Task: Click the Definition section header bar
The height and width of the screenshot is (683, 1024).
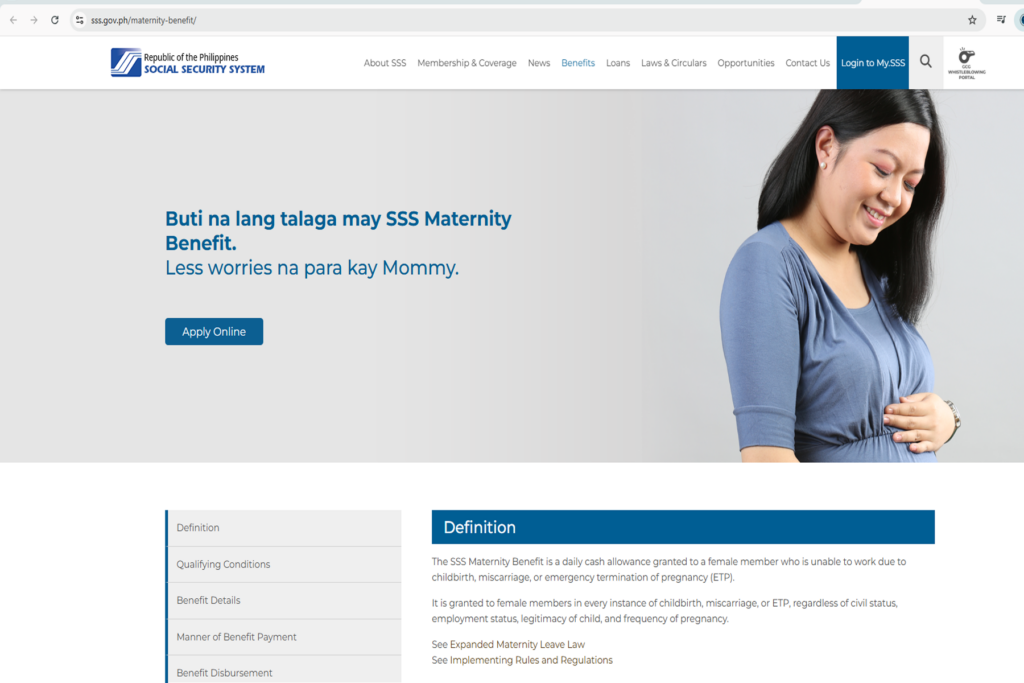Action: (x=683, y=527)
